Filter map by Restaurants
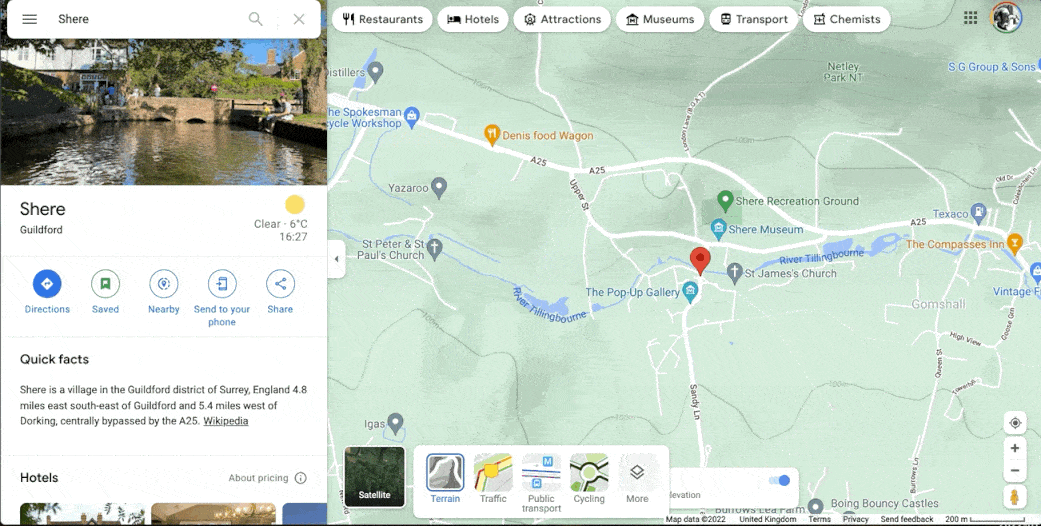 click(382, 19)
